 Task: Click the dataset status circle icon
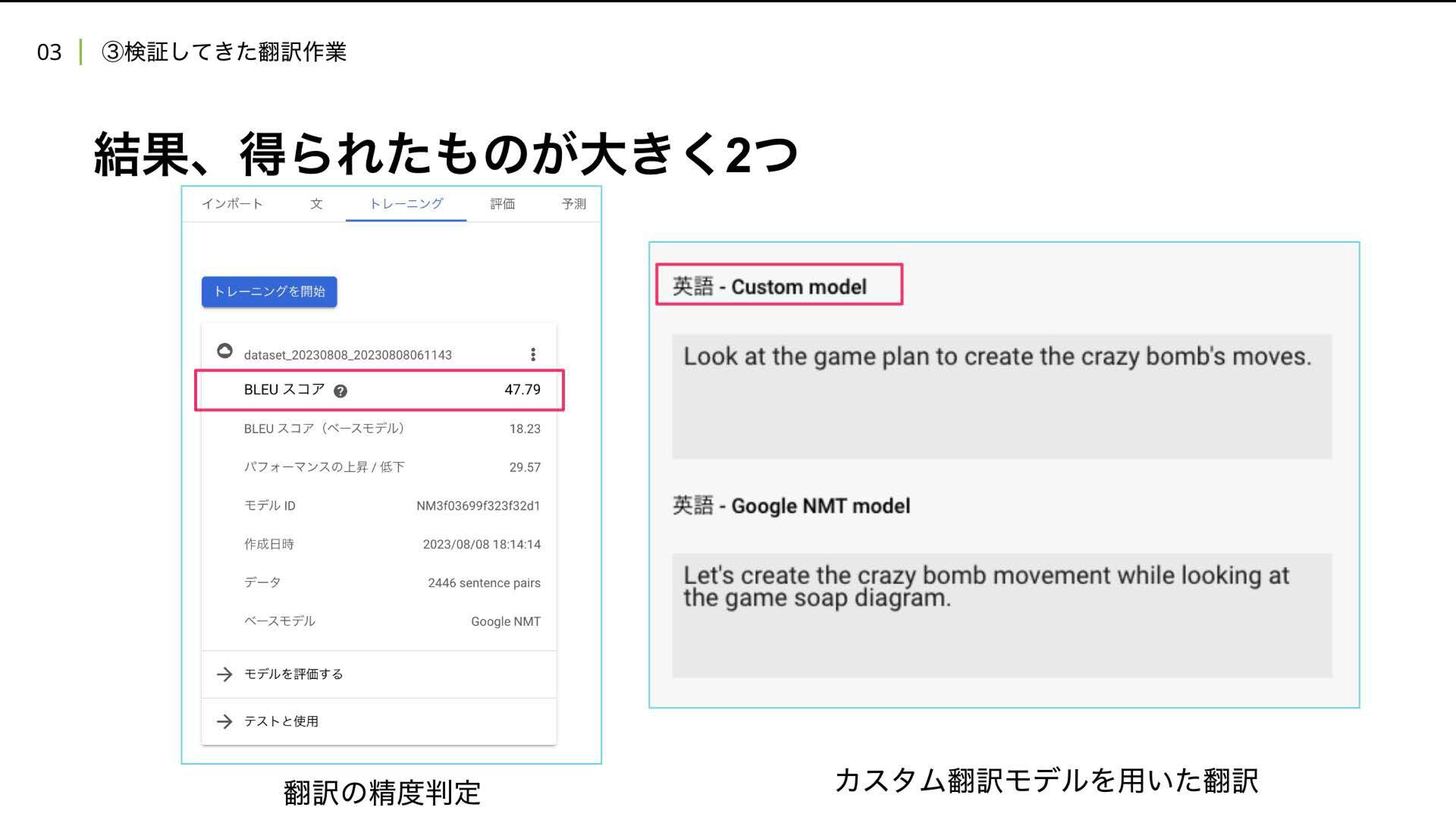point(224,350)
